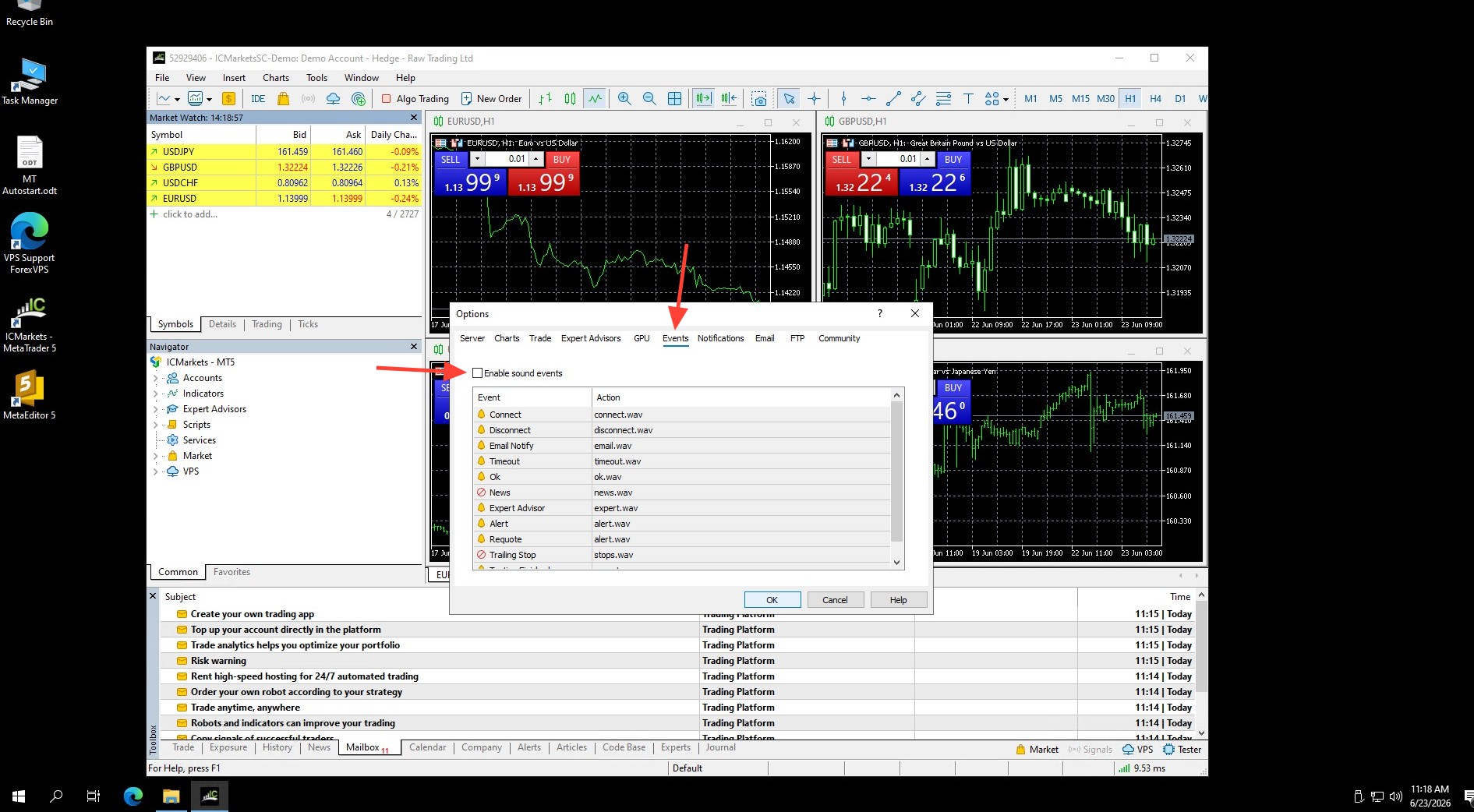Switch chart to candlestick style
Screen dimensions: 1474x812
click(571, 99)
